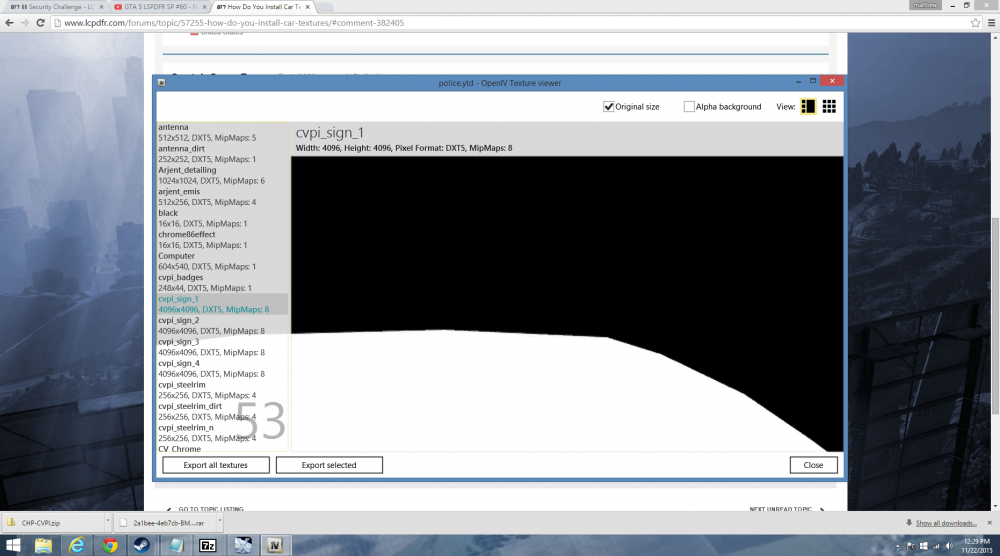Switch OpenIV viewer to grid view
The width and height of the screenshot is (1000, 556).
coord(828,106)
